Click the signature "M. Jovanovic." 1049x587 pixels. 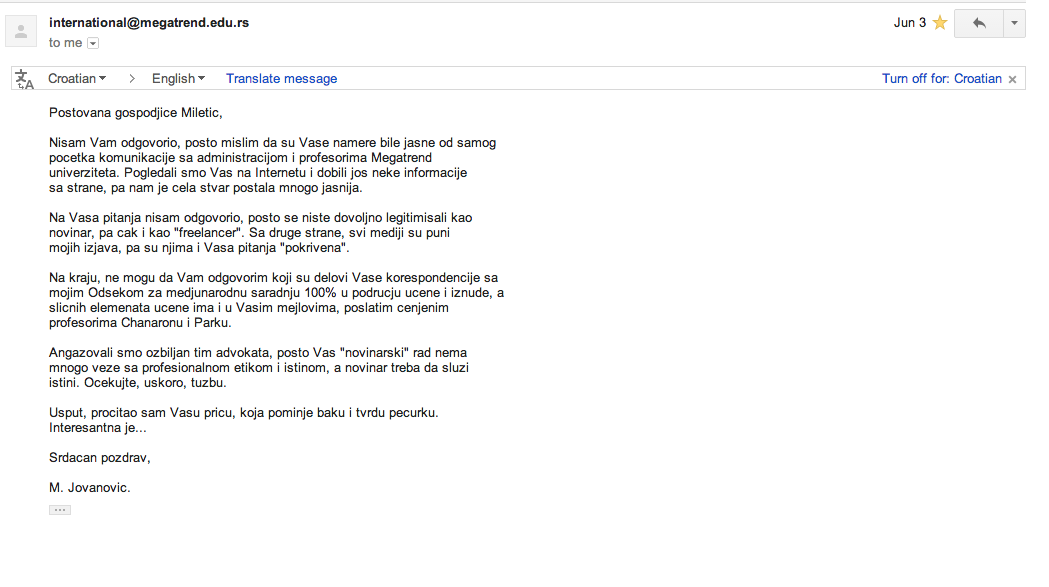coord(90,488)
